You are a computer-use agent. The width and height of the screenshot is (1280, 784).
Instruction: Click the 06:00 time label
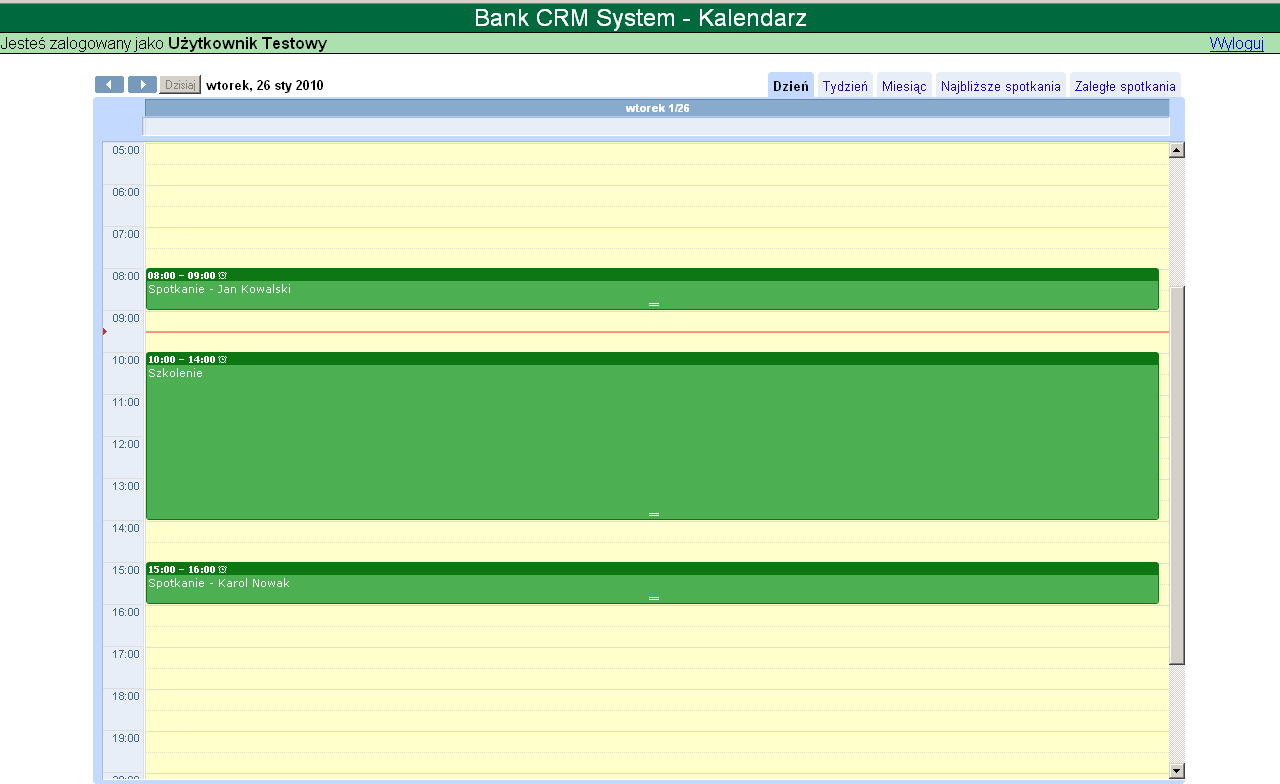point(126,192)
